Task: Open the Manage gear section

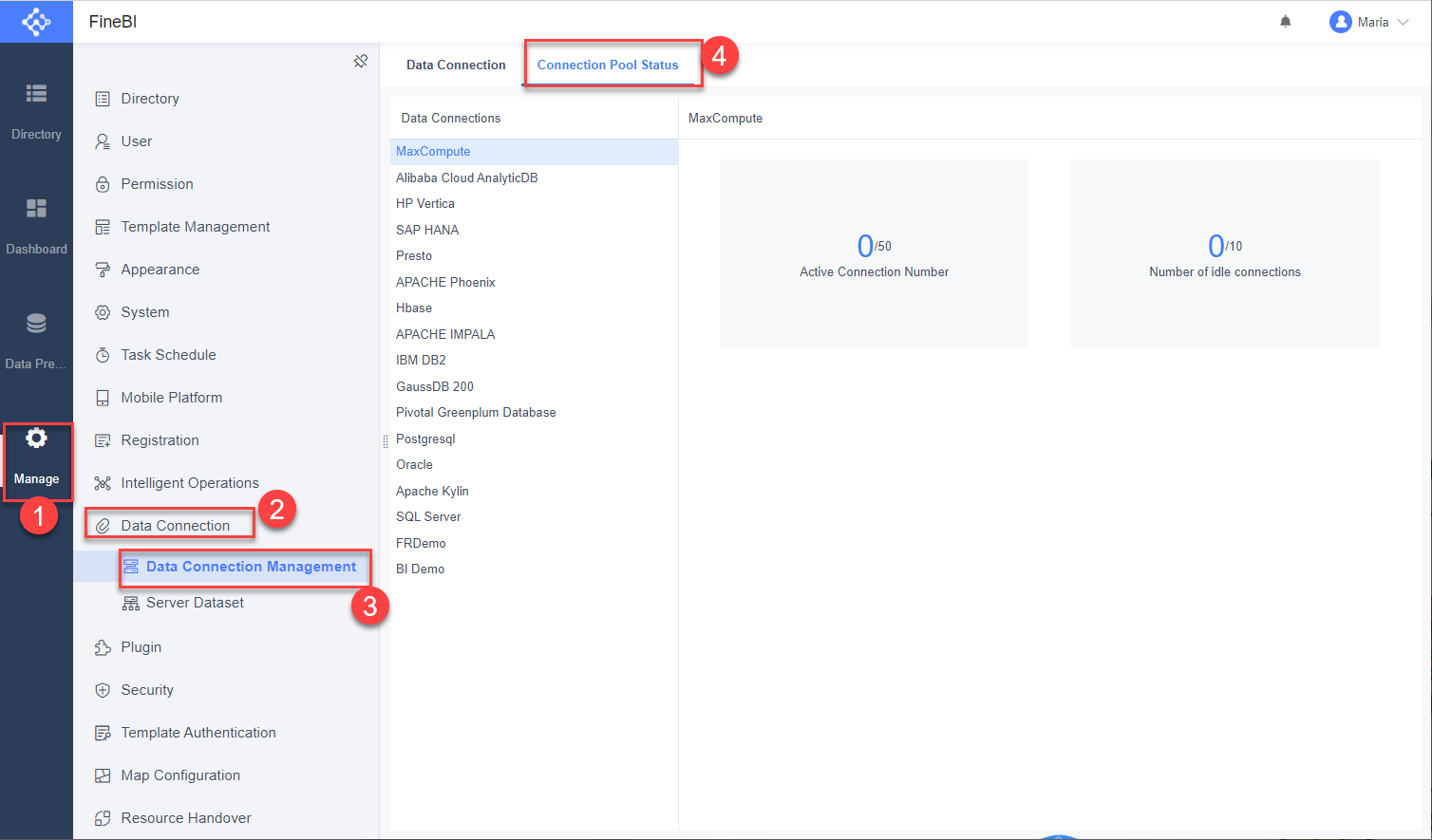Action: [36, 456]
